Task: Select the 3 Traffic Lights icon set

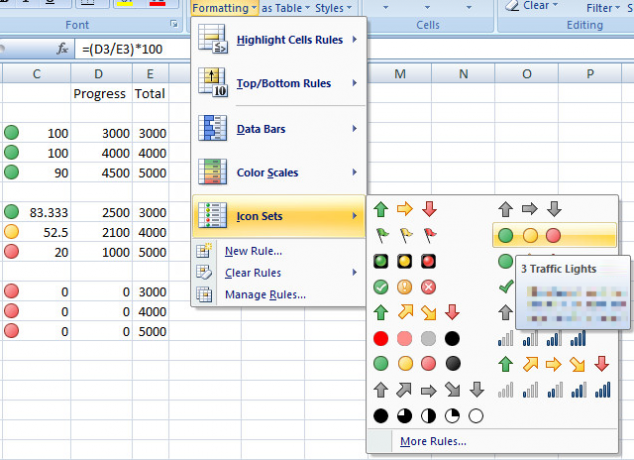Action: 554,235
